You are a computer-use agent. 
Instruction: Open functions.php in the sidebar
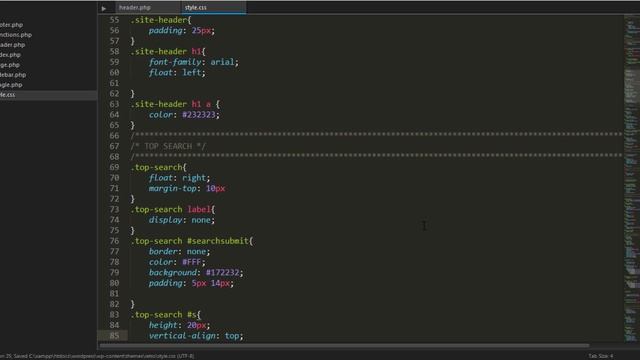click(16, 35)
